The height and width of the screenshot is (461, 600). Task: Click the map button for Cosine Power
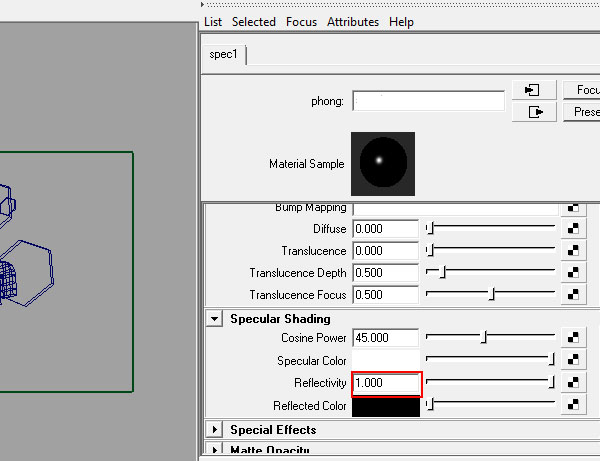[573, 337]
